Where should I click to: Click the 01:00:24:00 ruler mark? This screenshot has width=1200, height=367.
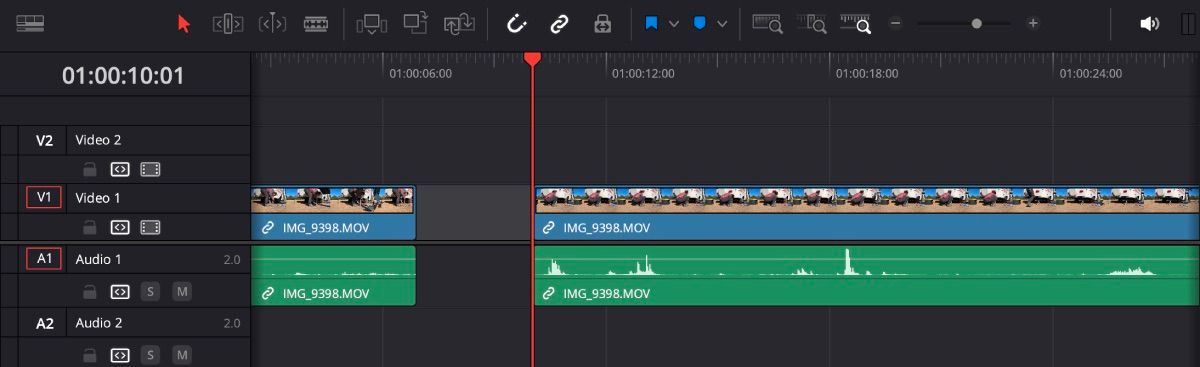(1091, 73)
